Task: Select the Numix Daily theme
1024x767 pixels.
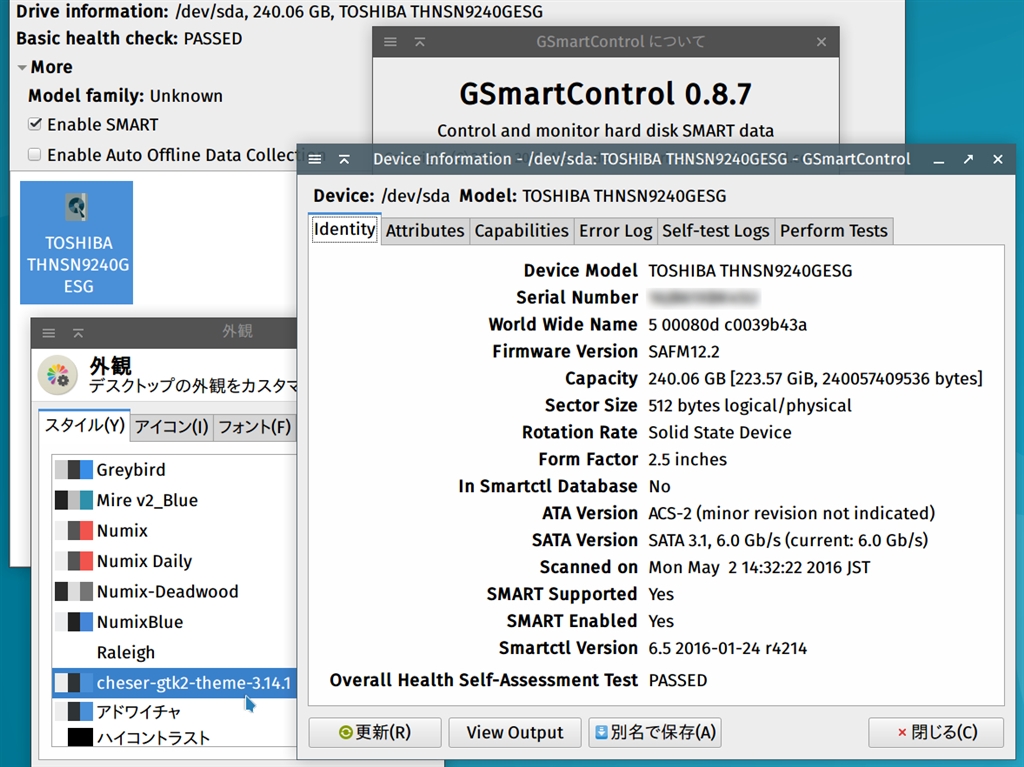Action: pyautogui.click(x=174, y=561)
